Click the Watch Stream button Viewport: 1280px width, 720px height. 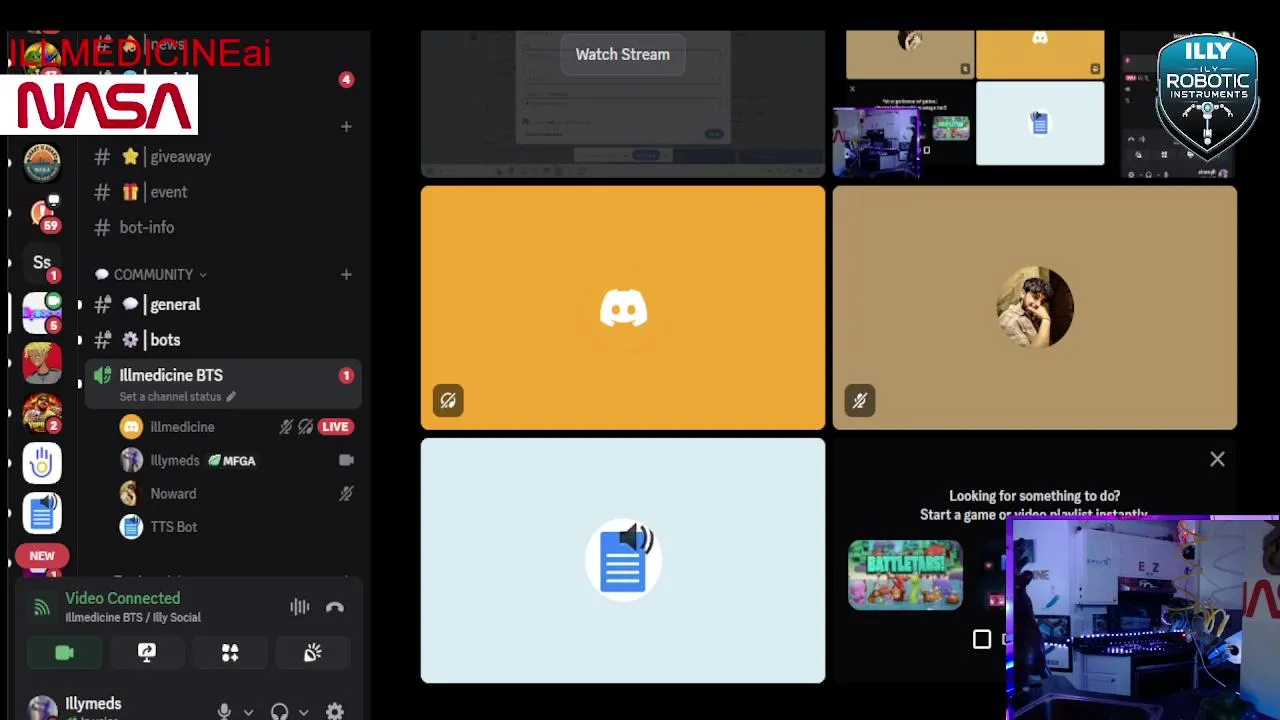coord(623,55)
